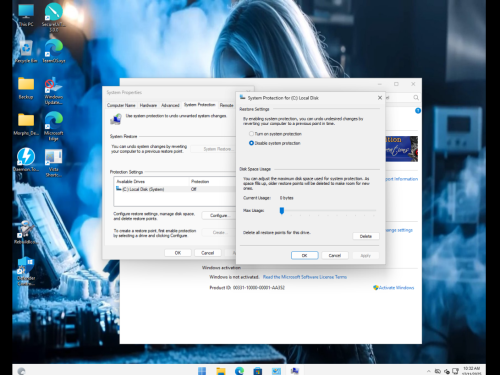Switch to the Hardware tab
500x375 pixels.
(x=148, y=105)
